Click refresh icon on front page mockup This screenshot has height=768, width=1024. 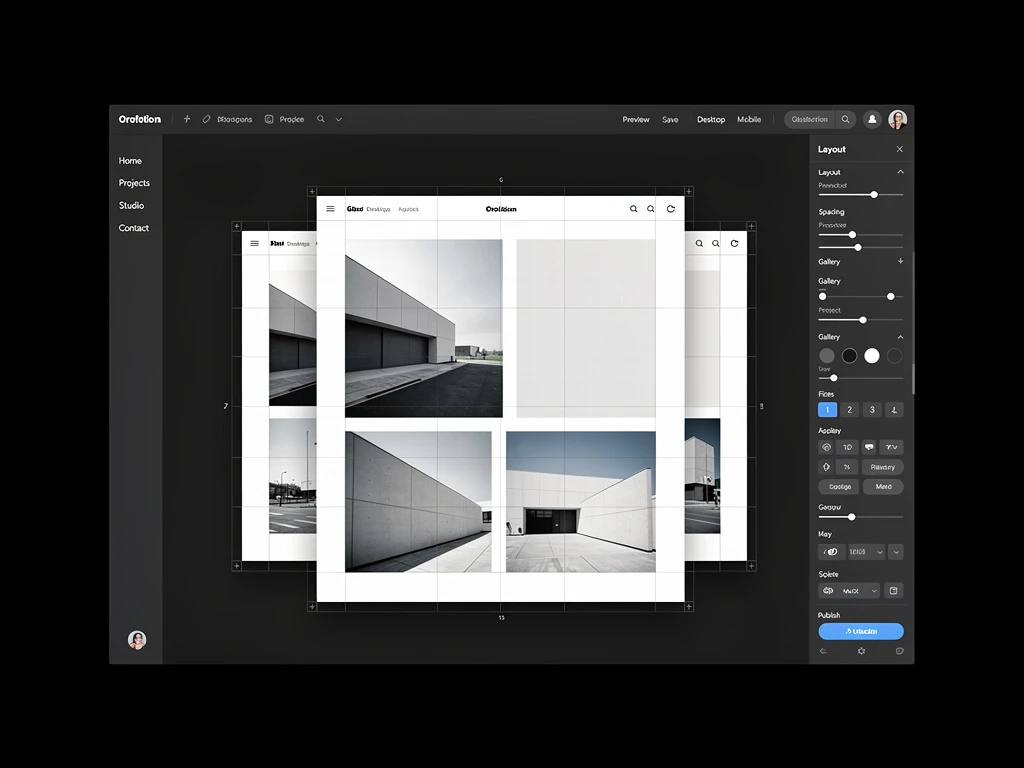(671, 209)
